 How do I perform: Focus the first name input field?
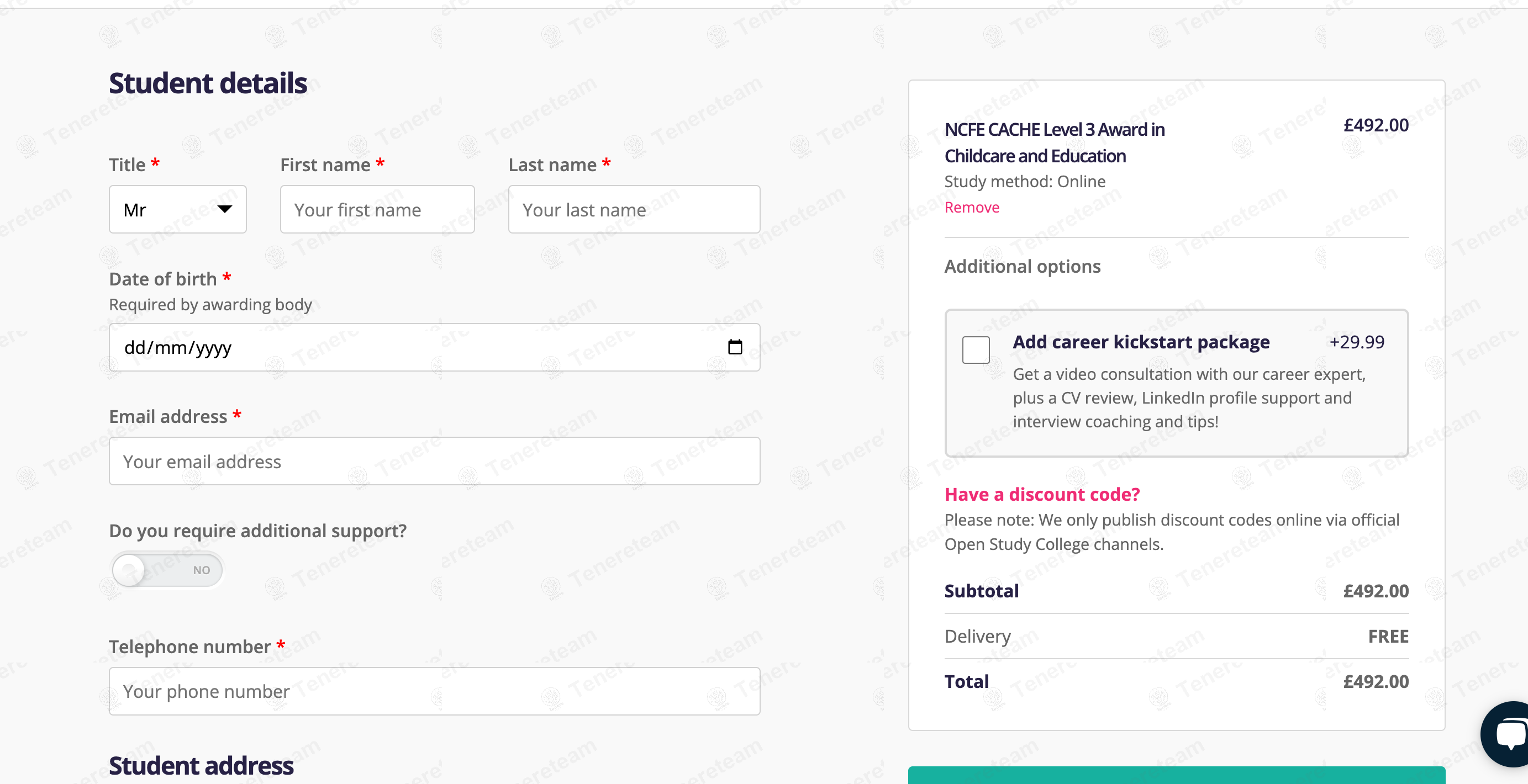[377, 209]
